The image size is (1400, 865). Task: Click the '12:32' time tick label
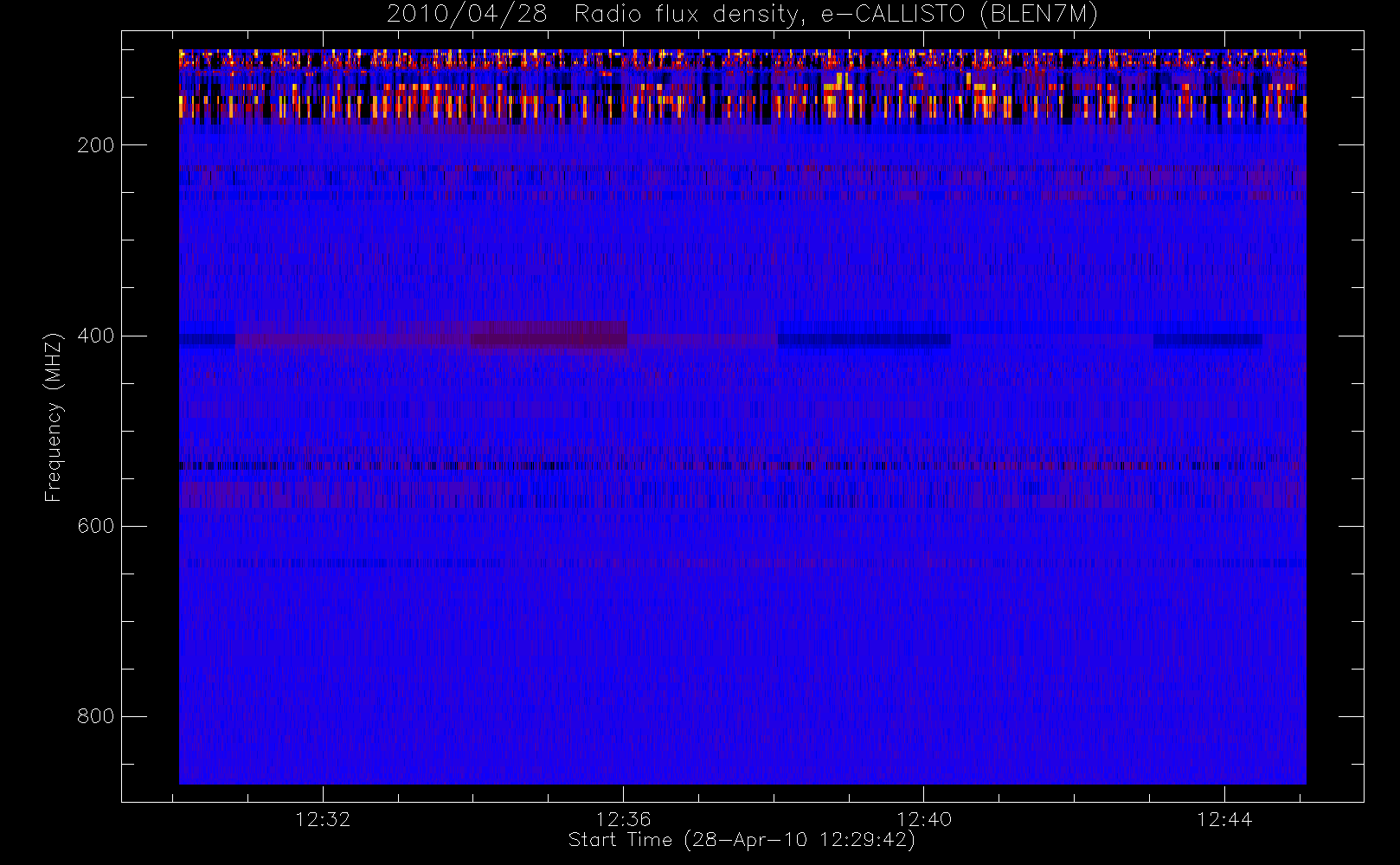(x=323, y=819)
